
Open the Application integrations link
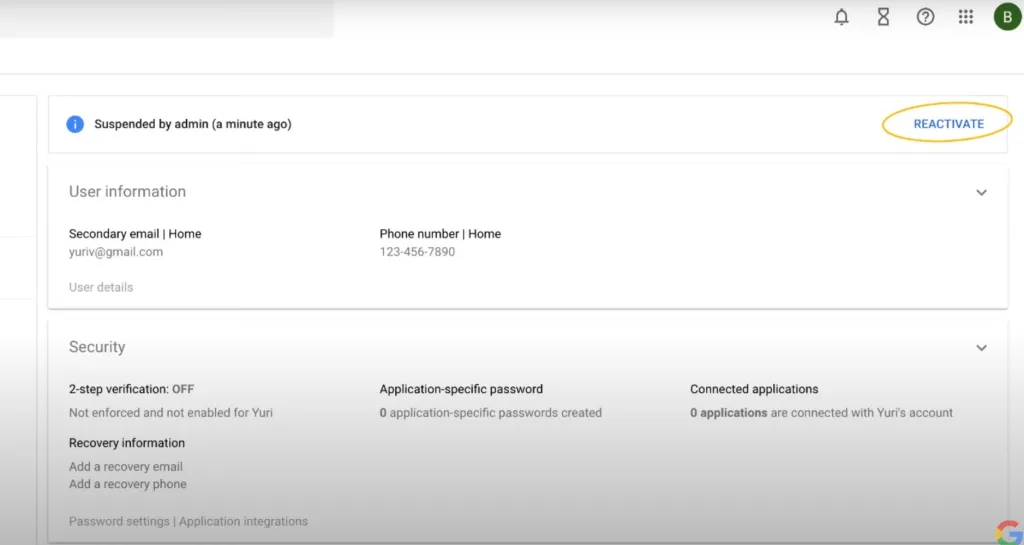click(243, 521)
